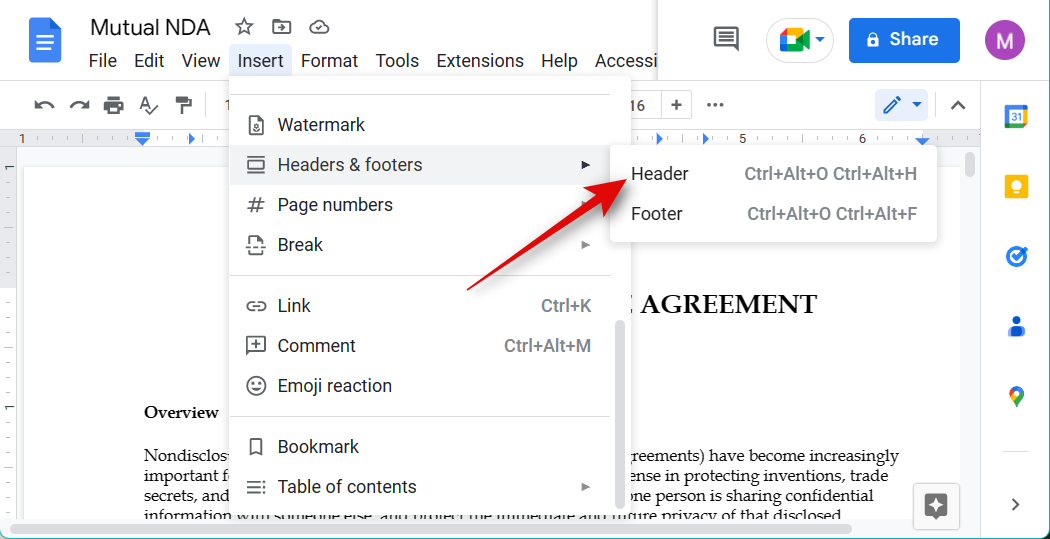Open Google Keep from side panel

(x=1016, y=187)
